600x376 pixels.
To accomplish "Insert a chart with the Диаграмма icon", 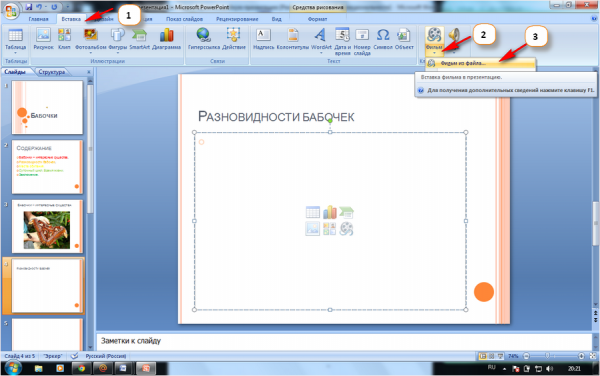I will (166, 35).
